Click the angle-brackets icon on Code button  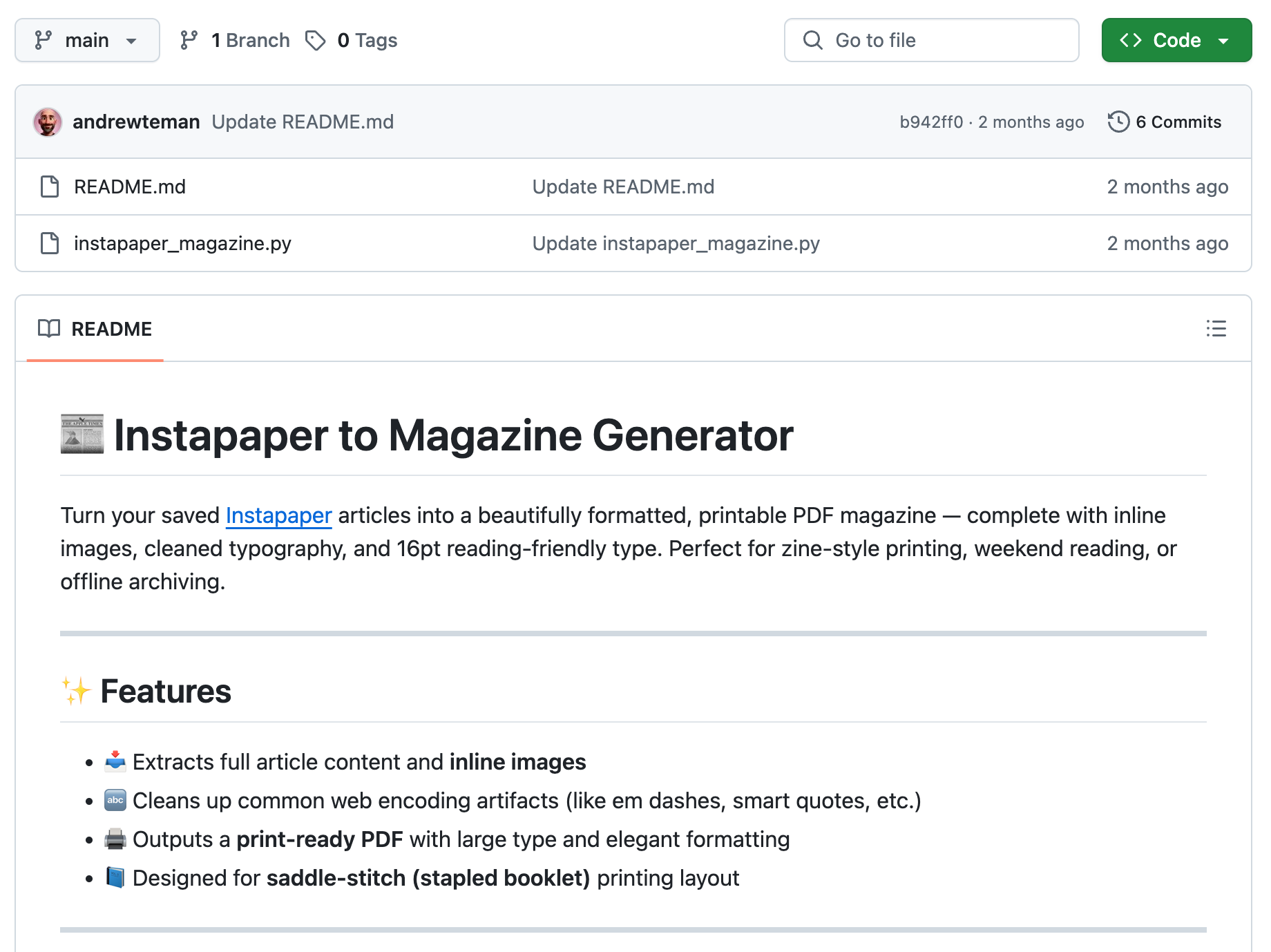click(1131, 40)
